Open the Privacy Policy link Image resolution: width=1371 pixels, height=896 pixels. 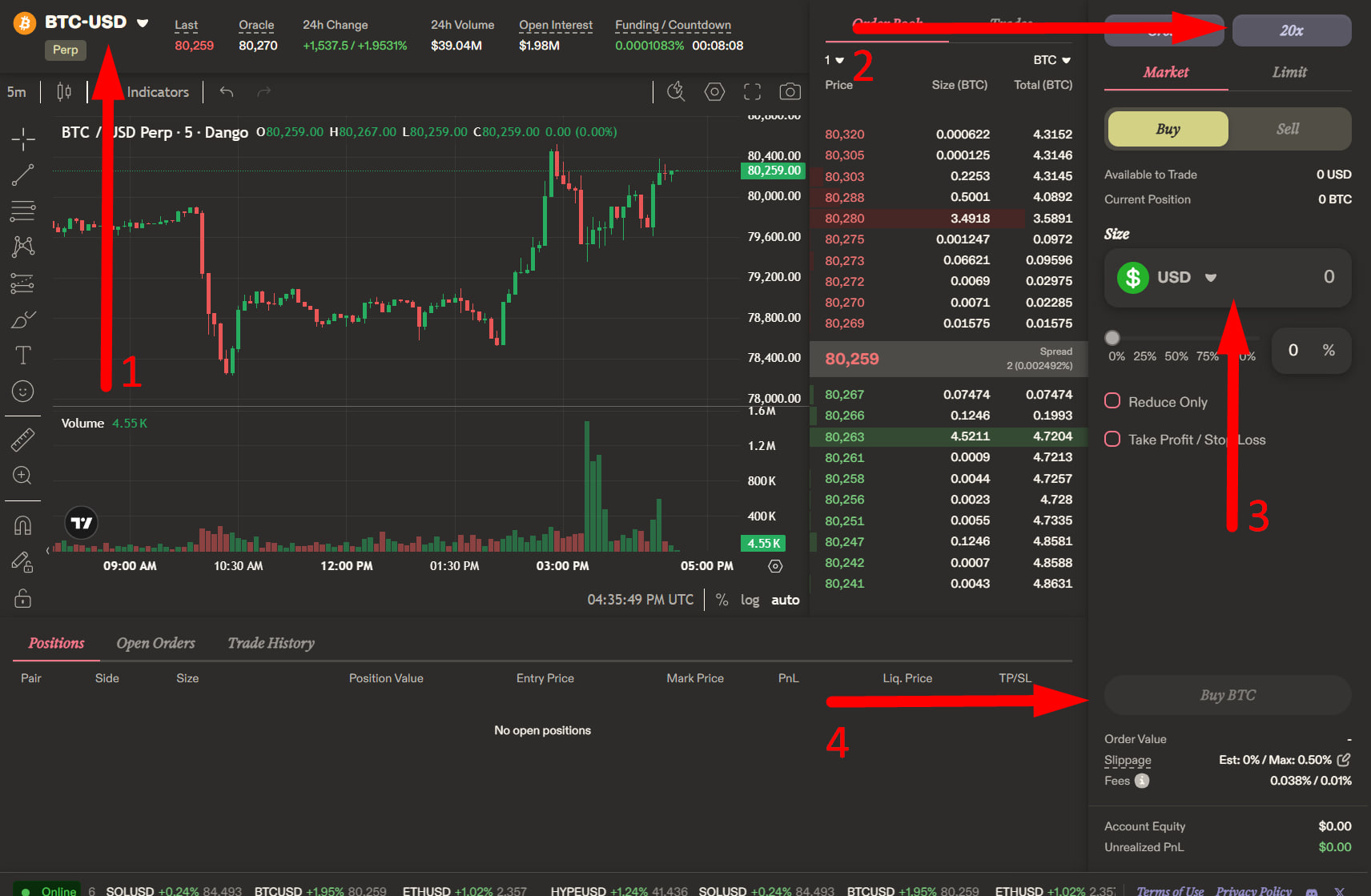coord(1253,891)
